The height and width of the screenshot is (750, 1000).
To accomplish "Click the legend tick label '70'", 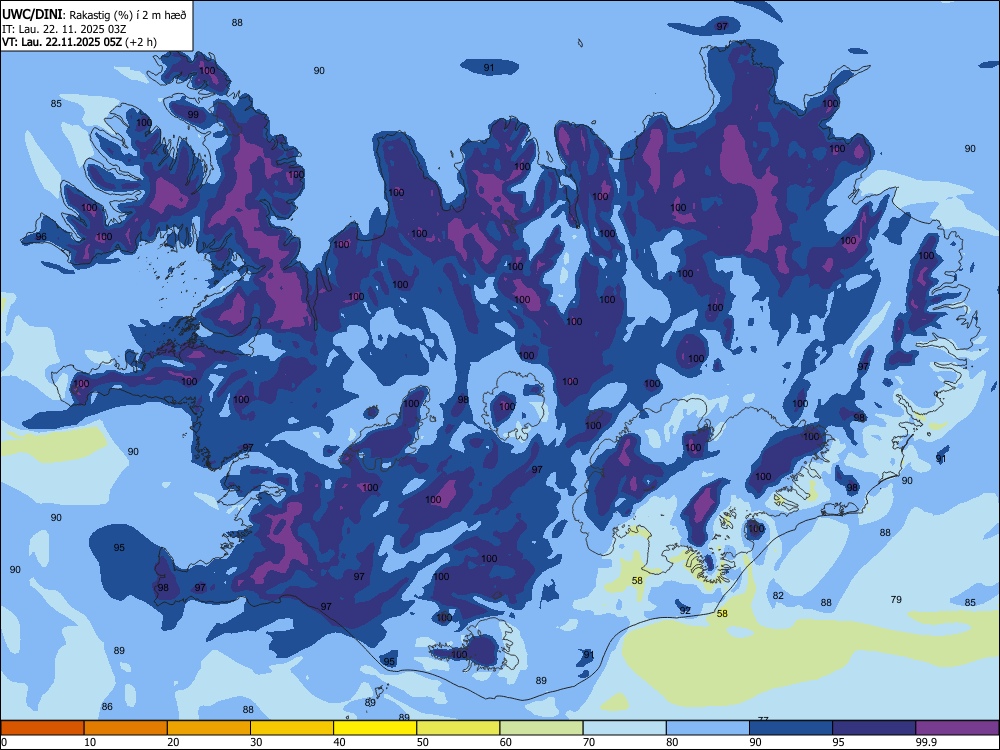I will pos(589,742).
